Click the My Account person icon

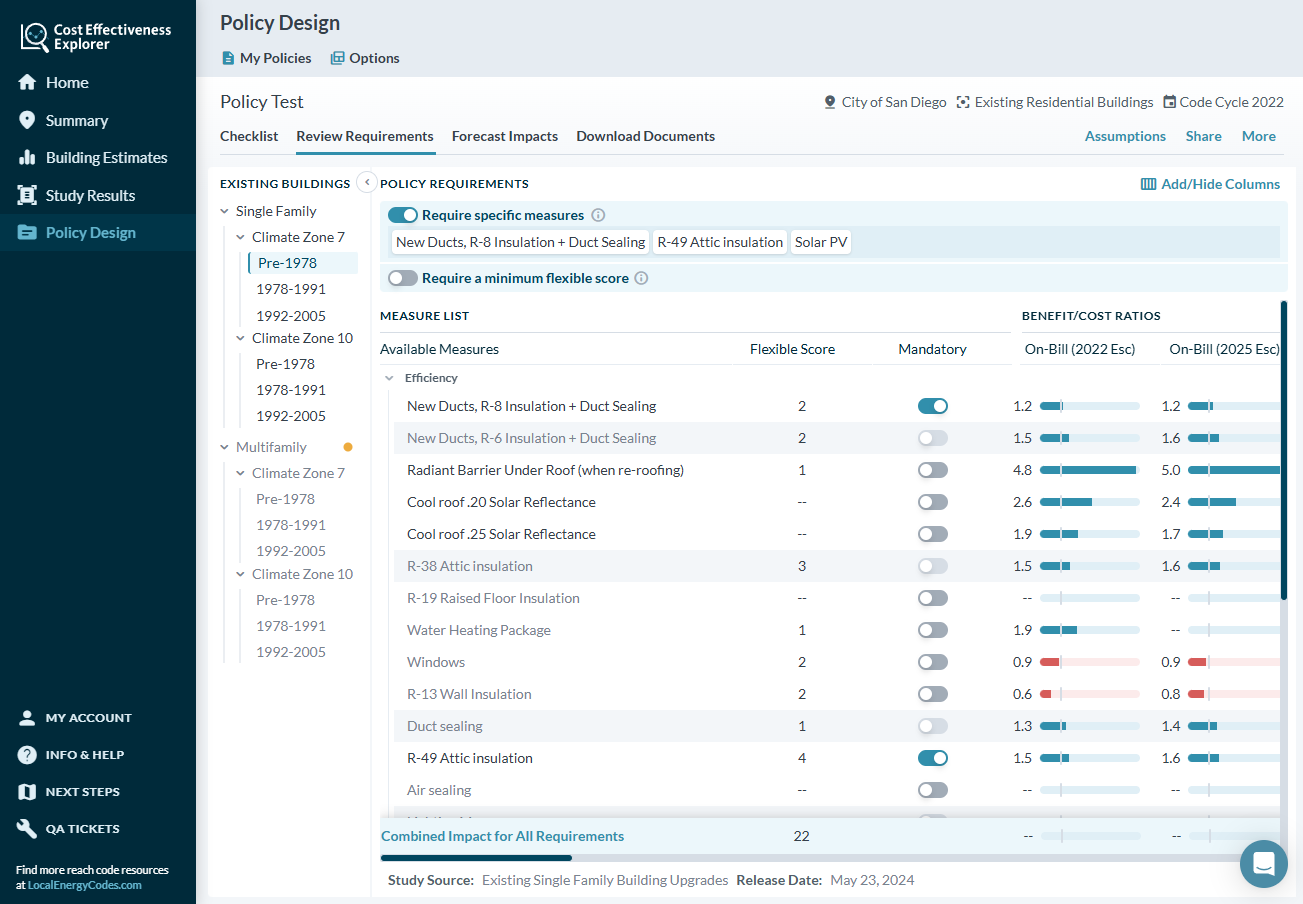[x=28, y=718]
